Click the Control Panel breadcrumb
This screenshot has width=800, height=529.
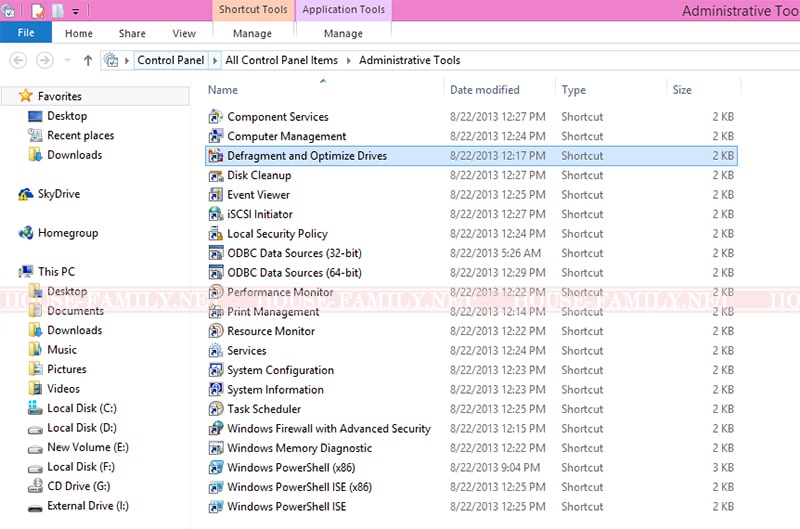click(170, 60)
